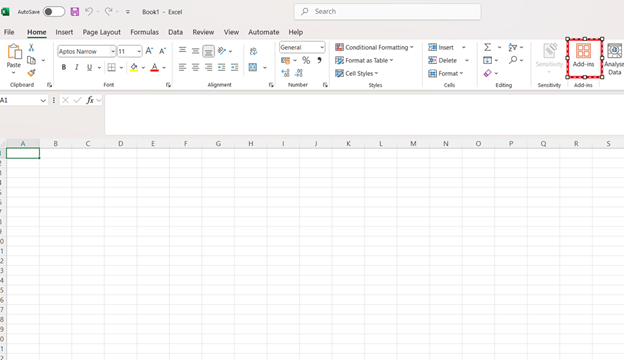Click the Copy icon
The height and width of the screenshot is (360, 624).
pyautogui.click(x=31, y=60)
